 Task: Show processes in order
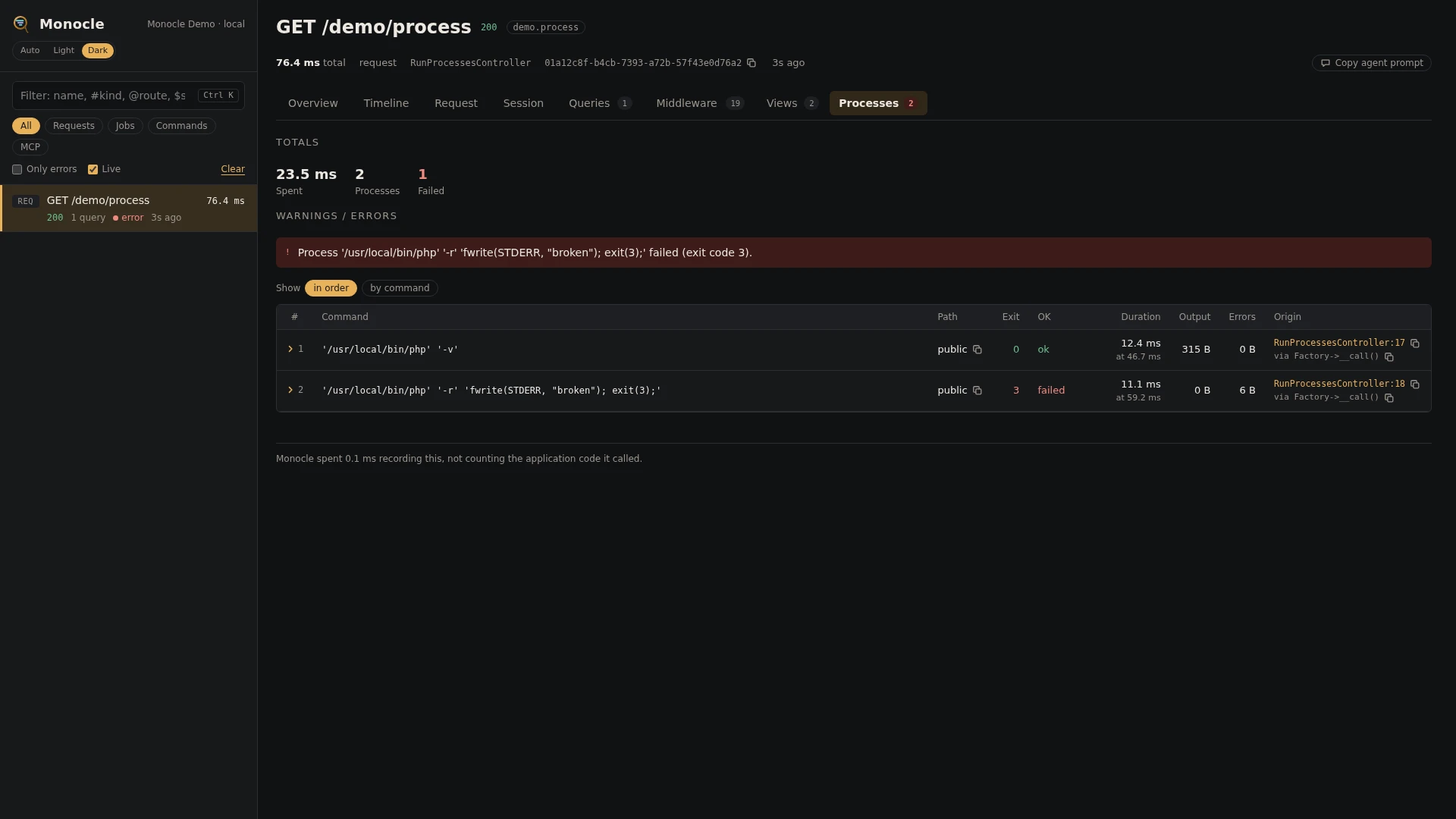pyautogui.click(x=331, y=288)
